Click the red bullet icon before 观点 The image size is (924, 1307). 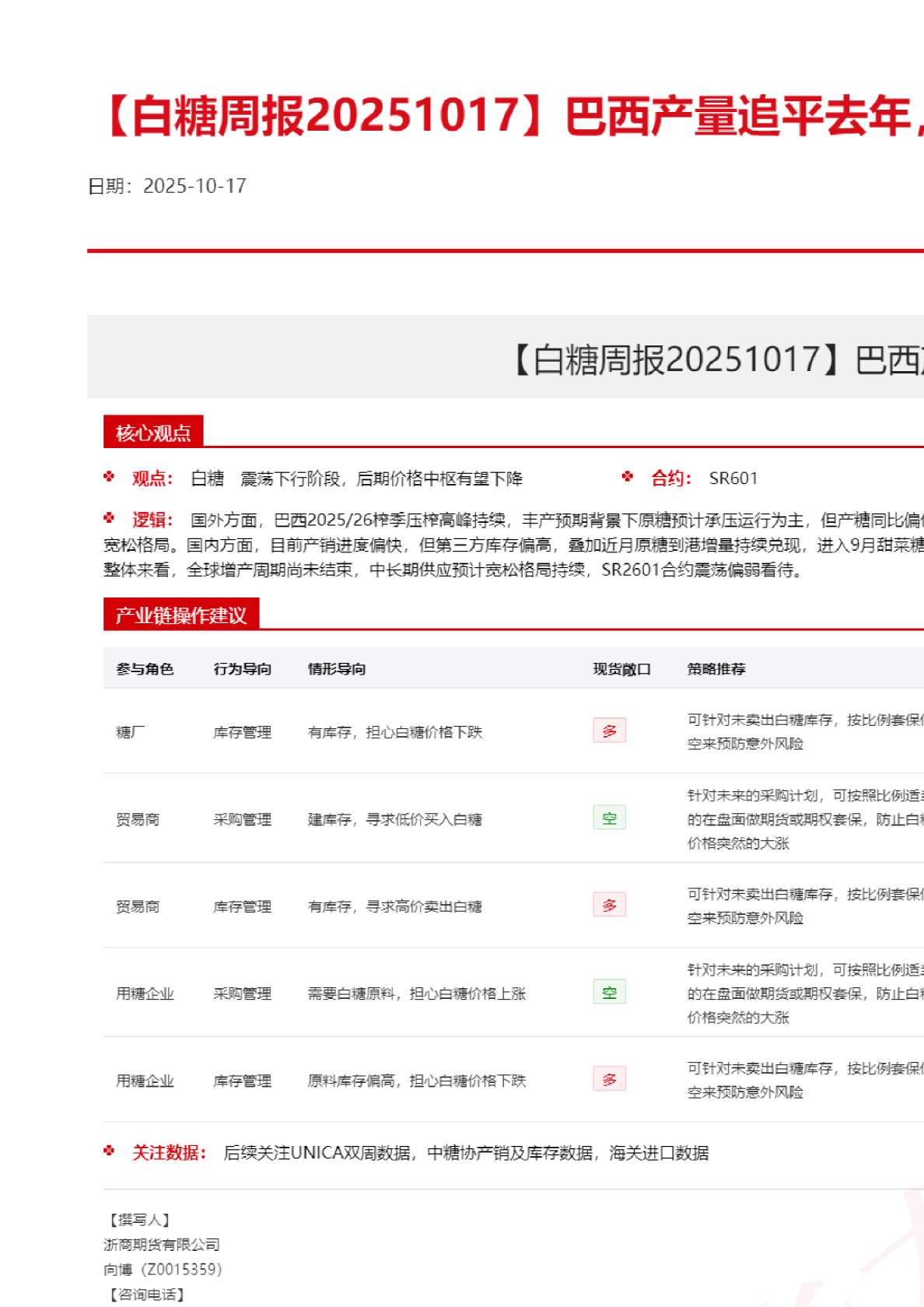109,477
